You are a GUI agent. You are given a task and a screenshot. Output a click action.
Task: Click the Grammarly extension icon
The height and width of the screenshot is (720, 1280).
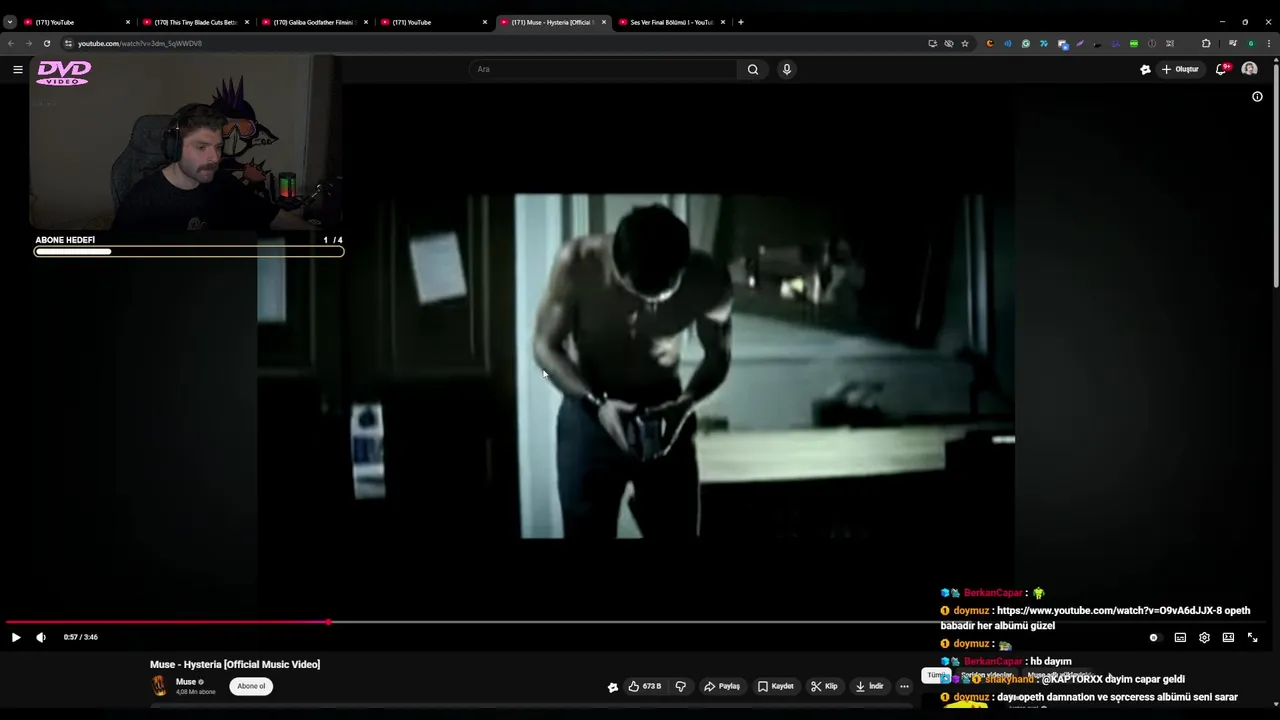1026,43
